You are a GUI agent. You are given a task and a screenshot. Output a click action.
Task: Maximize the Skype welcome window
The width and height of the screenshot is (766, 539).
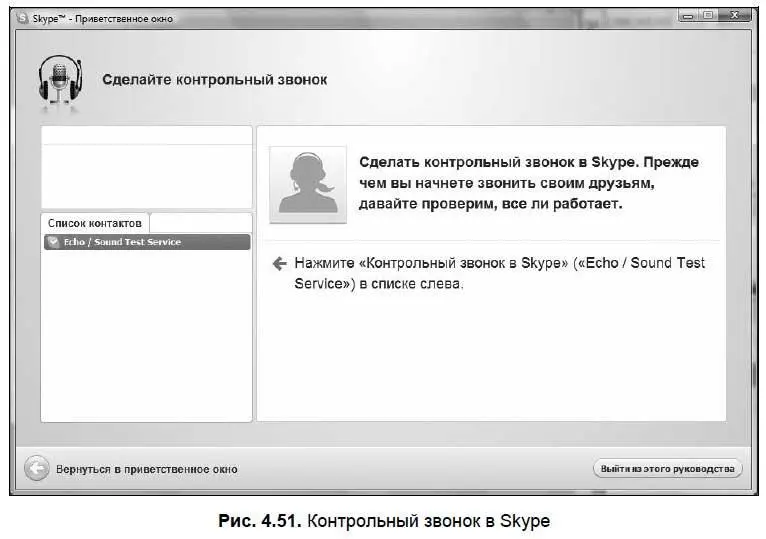click(708, 16)
